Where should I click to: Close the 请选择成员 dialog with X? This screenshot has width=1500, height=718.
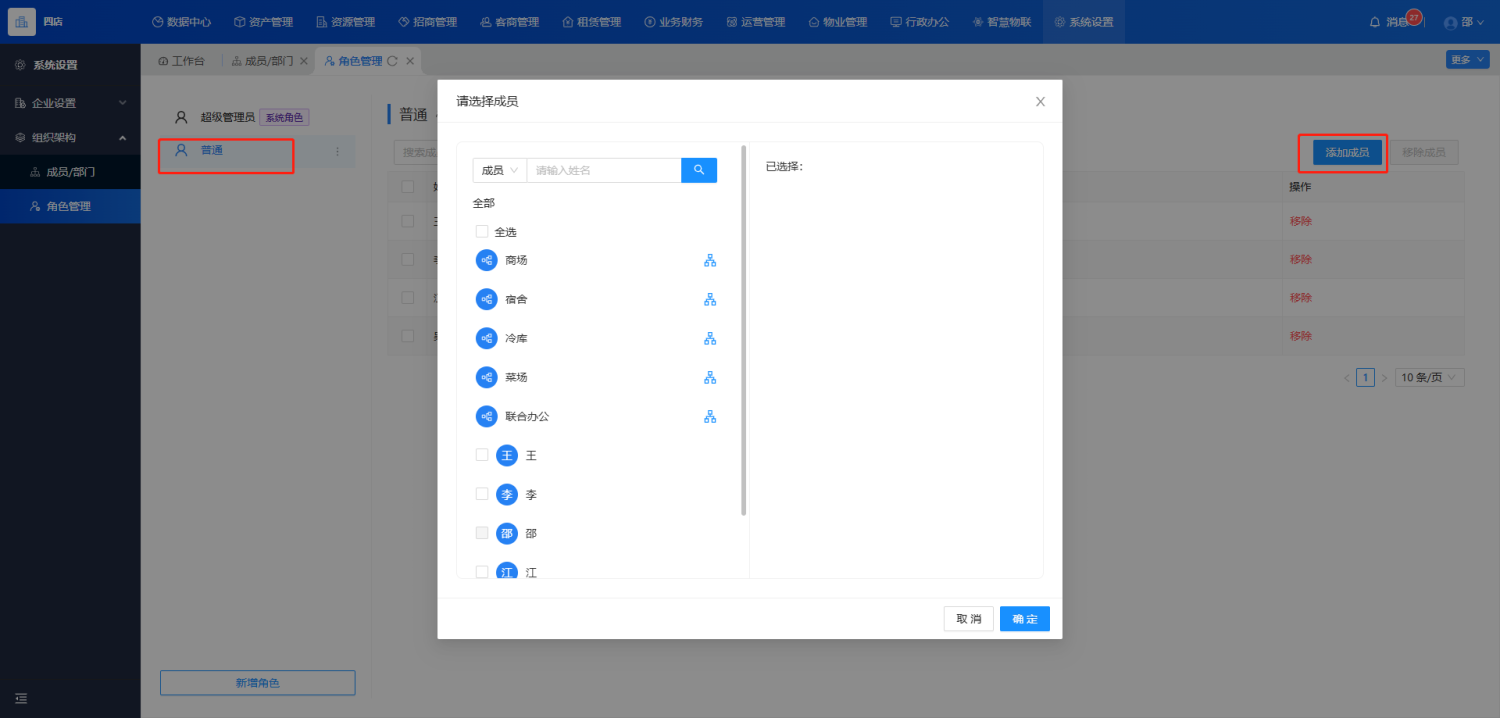[1040, 101]
